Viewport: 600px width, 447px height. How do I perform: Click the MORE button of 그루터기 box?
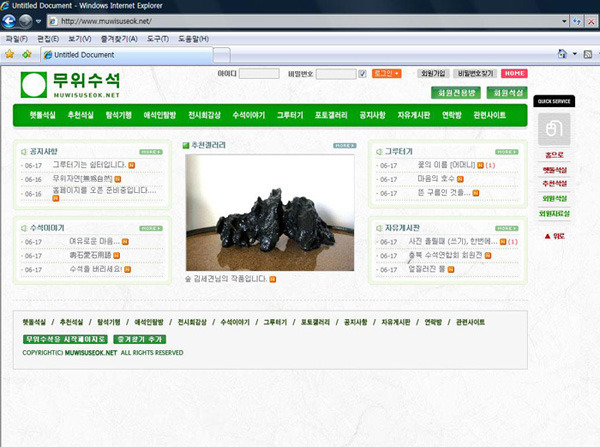coord(507,152)
